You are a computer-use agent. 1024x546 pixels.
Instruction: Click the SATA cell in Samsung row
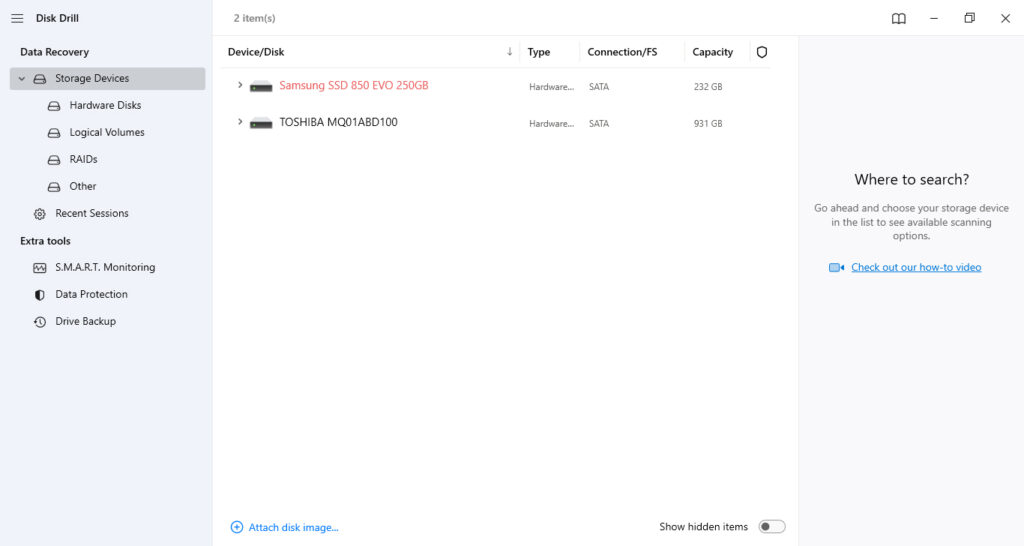click(x=599, y=87)
